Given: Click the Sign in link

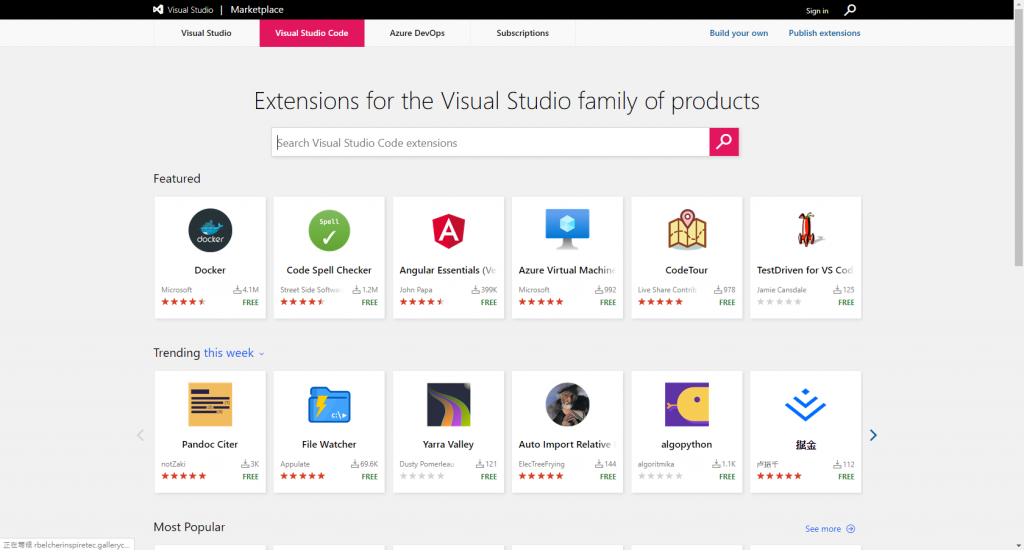Looking at the screenshot, I should [x=817, y=10].
